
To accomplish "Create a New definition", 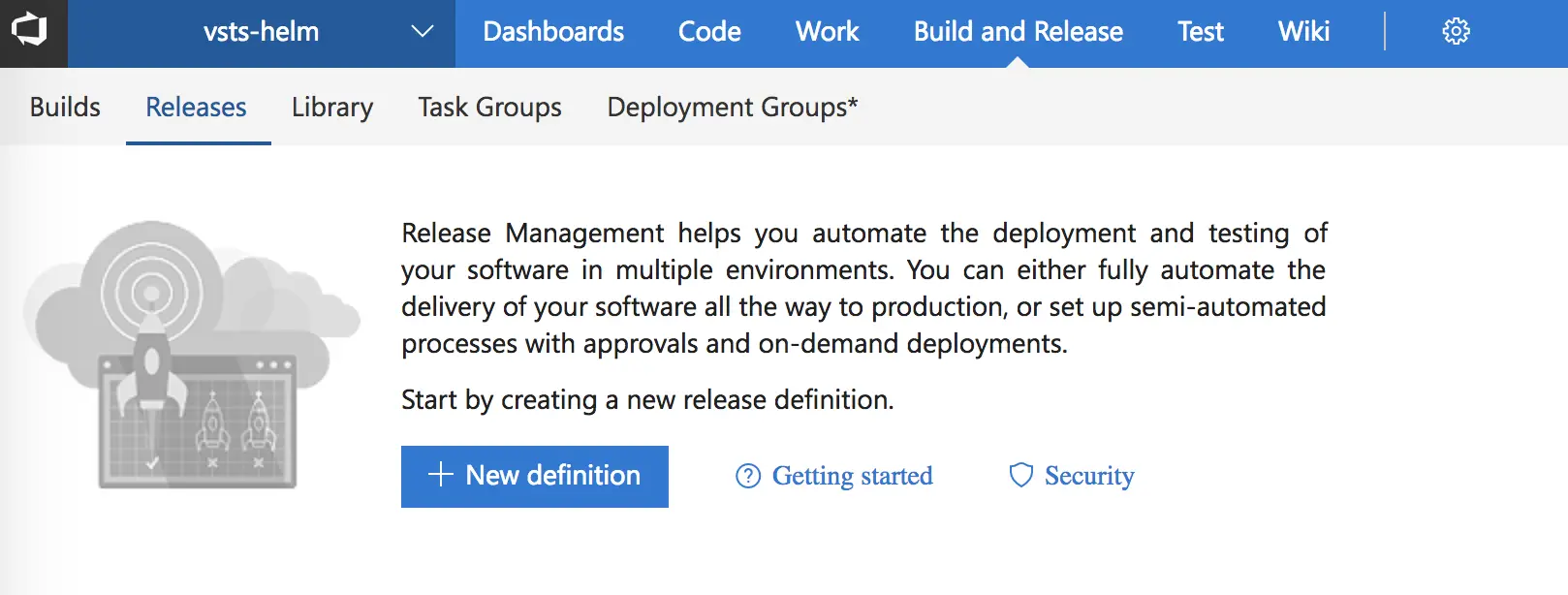I will pos(535,476).
